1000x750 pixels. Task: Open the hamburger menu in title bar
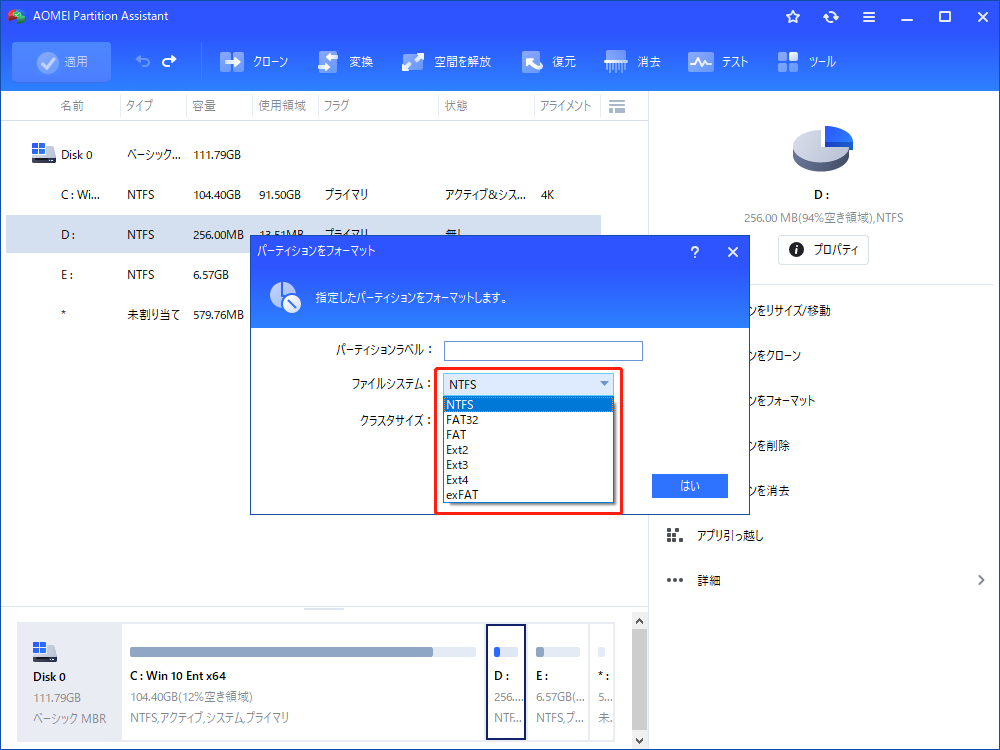point(869,17)
